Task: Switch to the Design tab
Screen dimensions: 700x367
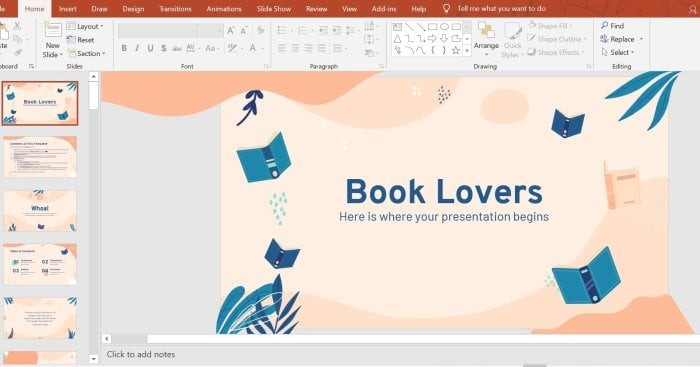Action: (133, 8)
